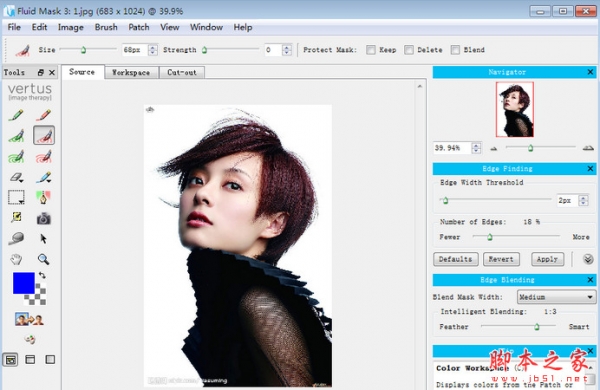Enable the Delete protect mask checkbox
The image size is (600, 390).
pyautogui.click(x=409, y=50)
